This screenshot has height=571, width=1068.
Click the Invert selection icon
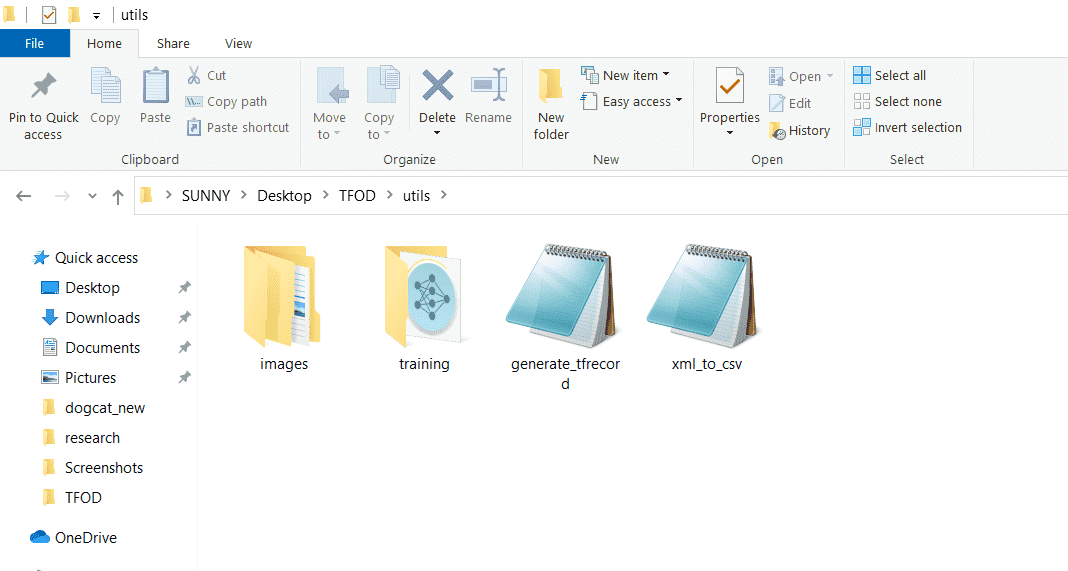coord(862,127)
